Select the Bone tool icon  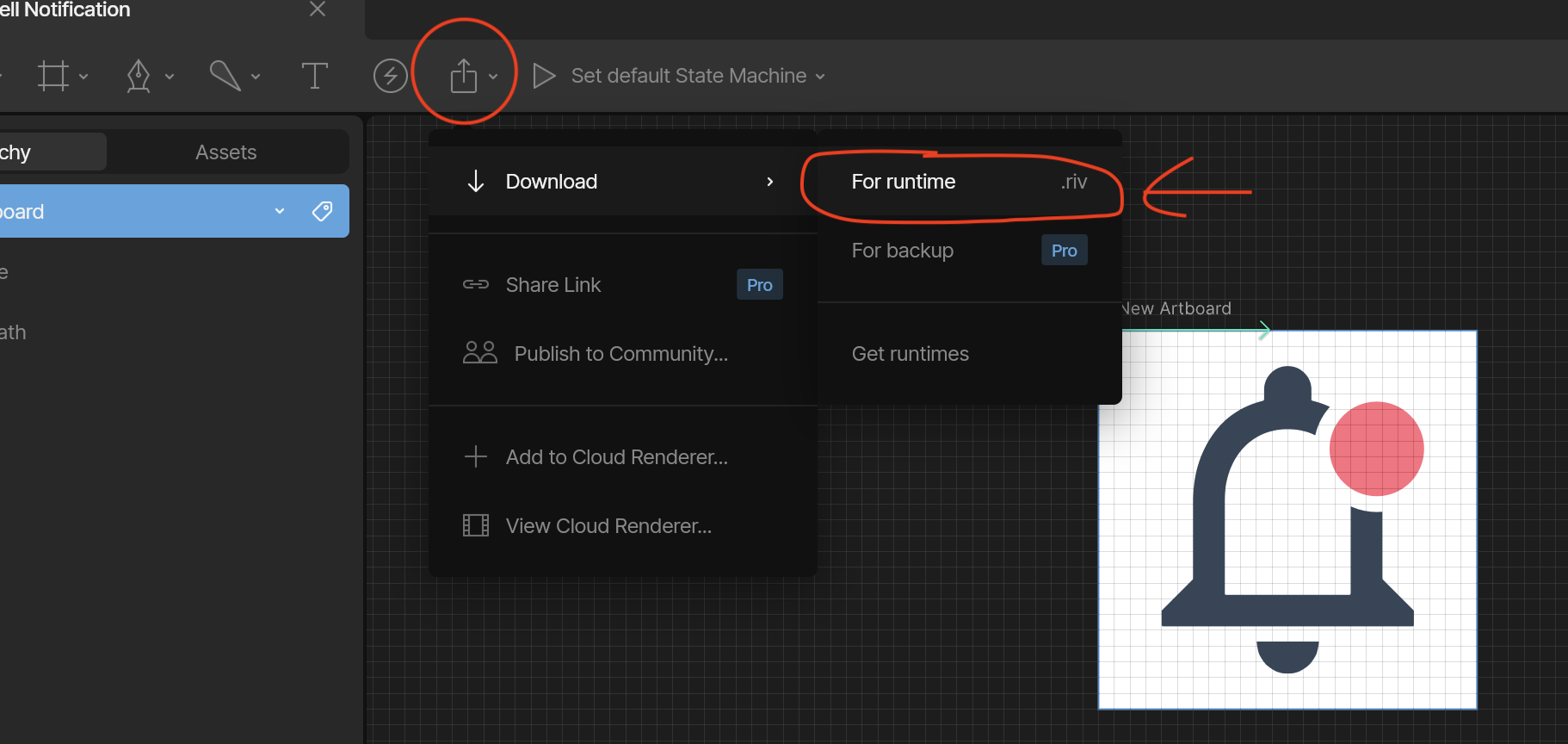225,76
